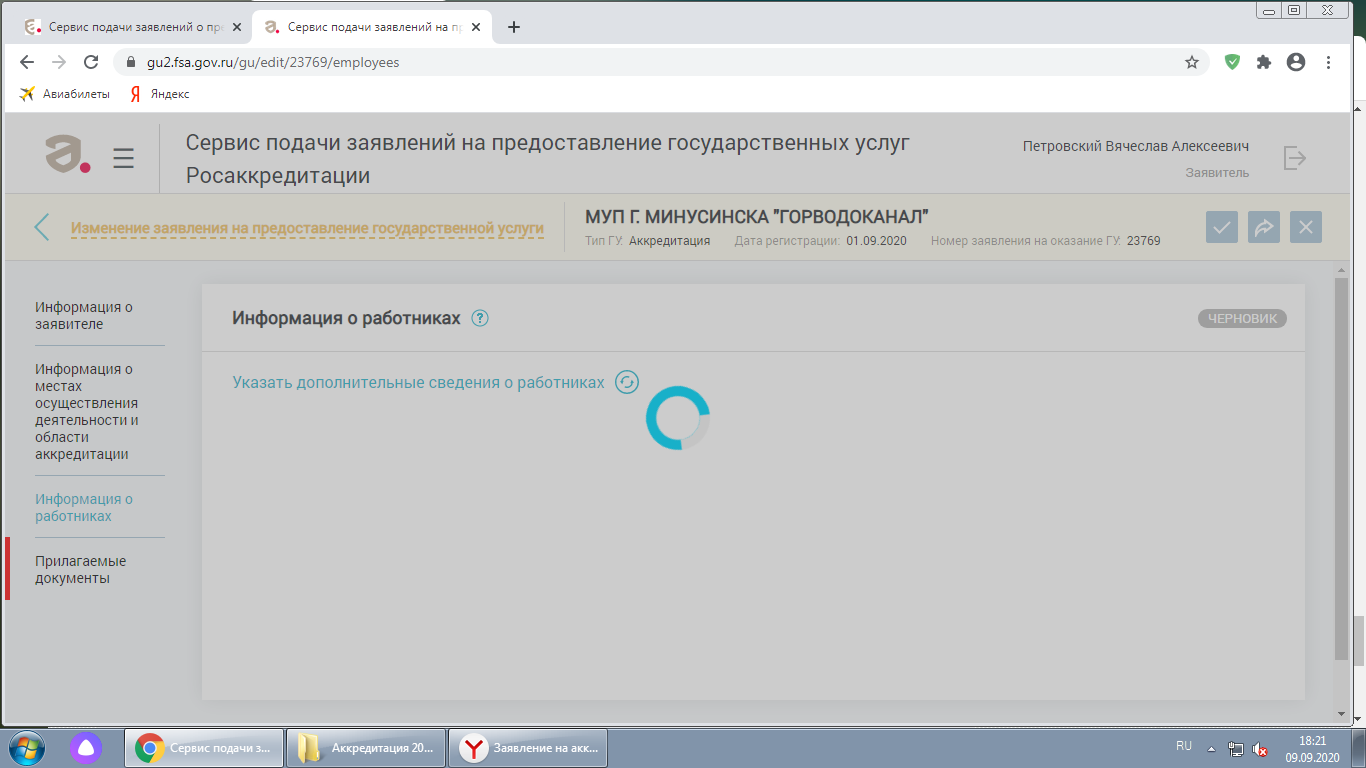Open Авиабилеты bookmark
Screen dimensions: 1366x768
coord(65,94)
